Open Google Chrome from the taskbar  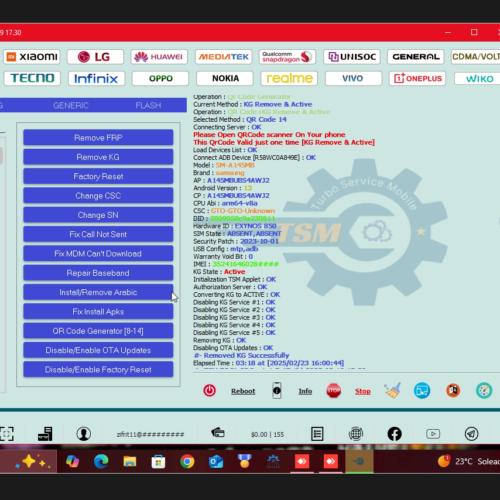coord(187,462)
